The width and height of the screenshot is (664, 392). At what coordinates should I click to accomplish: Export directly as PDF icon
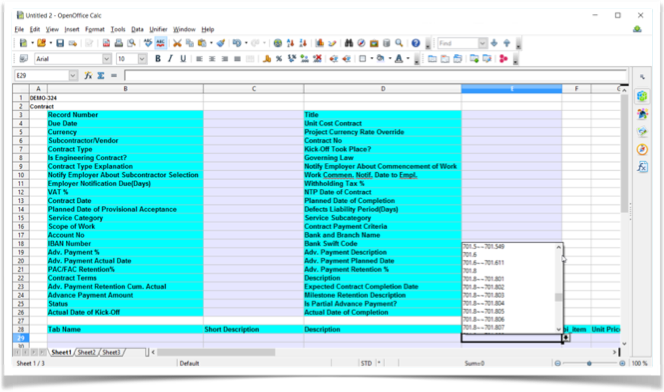pos(106,43)
